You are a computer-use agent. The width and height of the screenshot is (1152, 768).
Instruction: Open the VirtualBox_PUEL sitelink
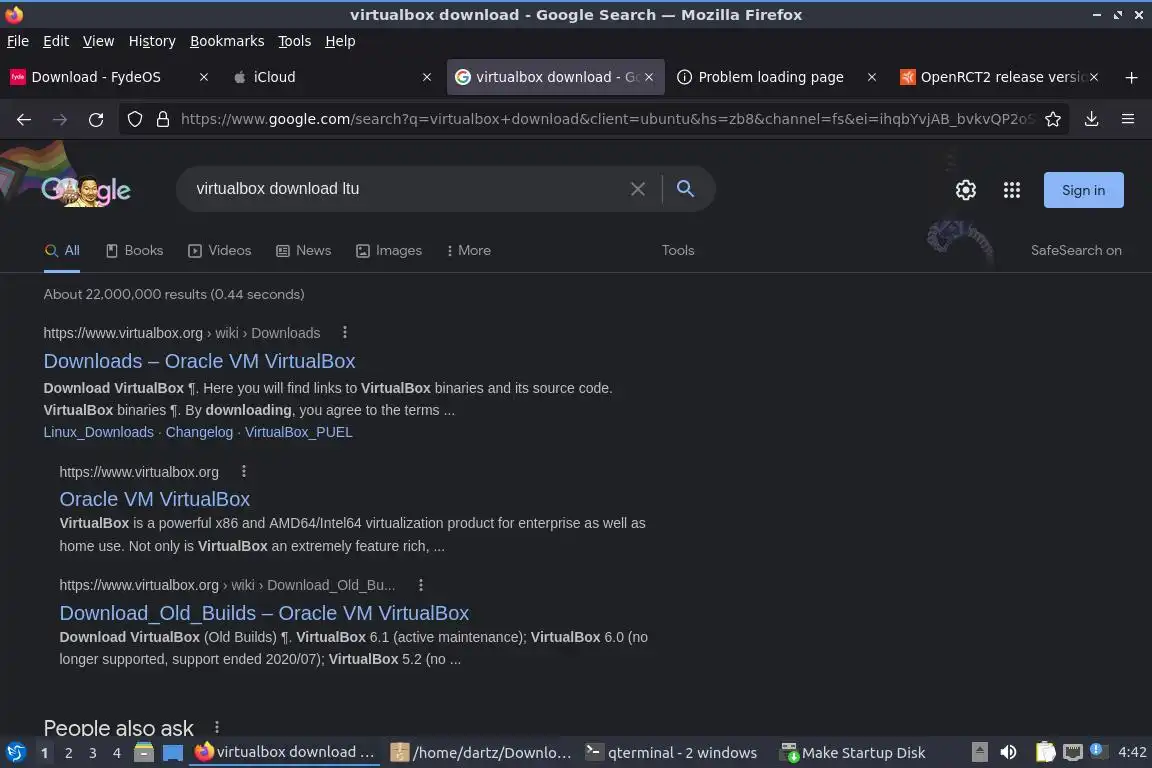pyautogui.click(x=298, y=432)
